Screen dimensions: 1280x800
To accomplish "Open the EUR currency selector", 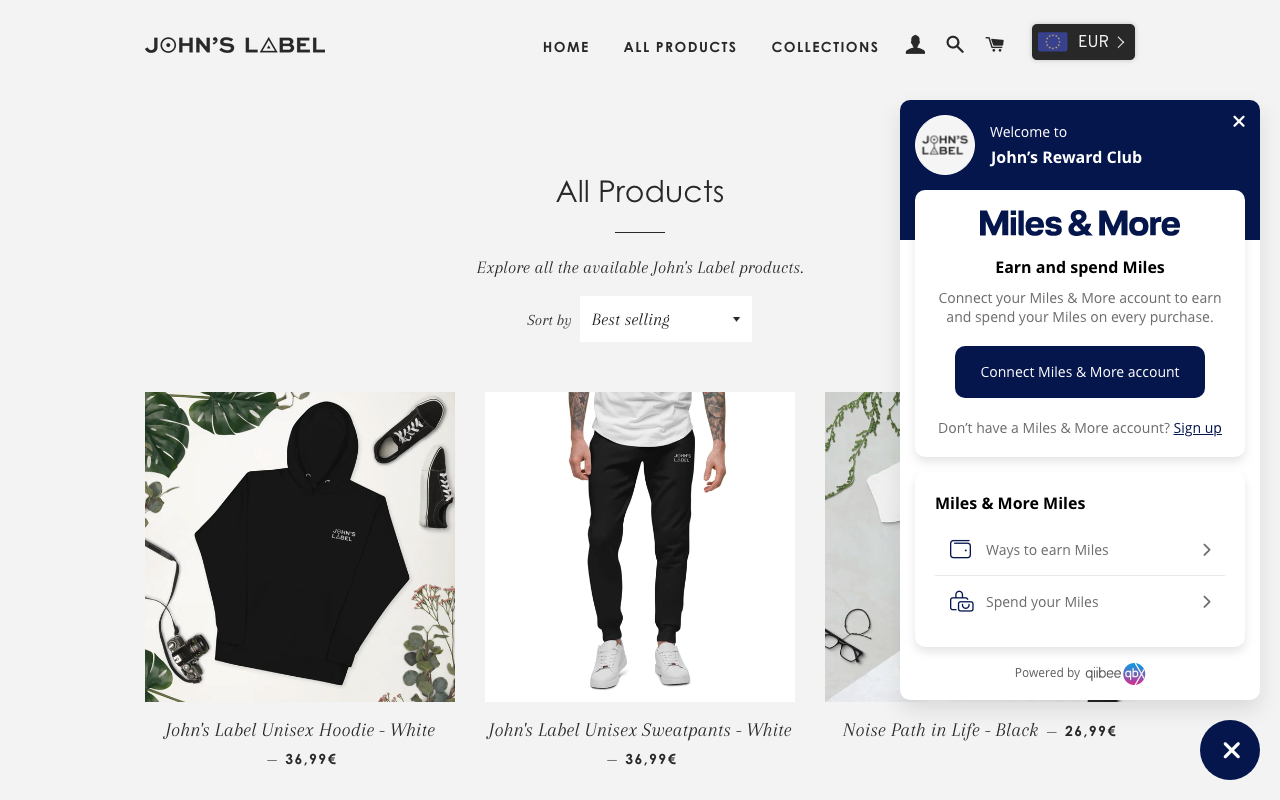I will tap(1083, 42).
